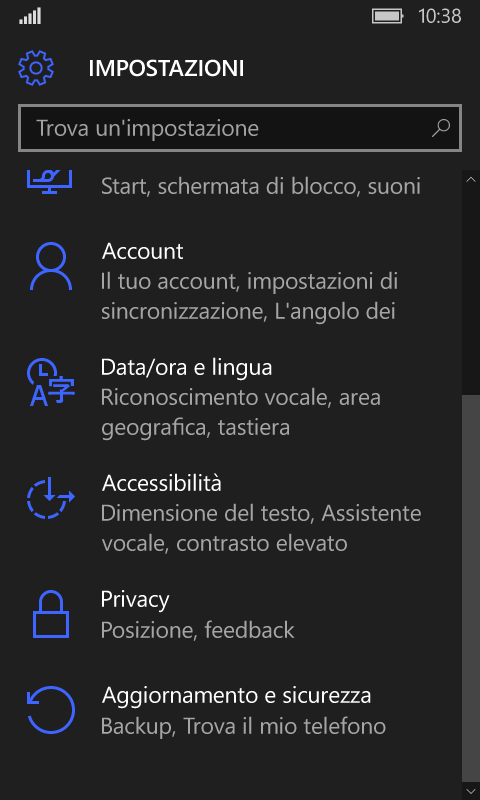Tap the Impostazioni gear icon
The height and width of the screenshot is (800, 480).
point(36,67)
